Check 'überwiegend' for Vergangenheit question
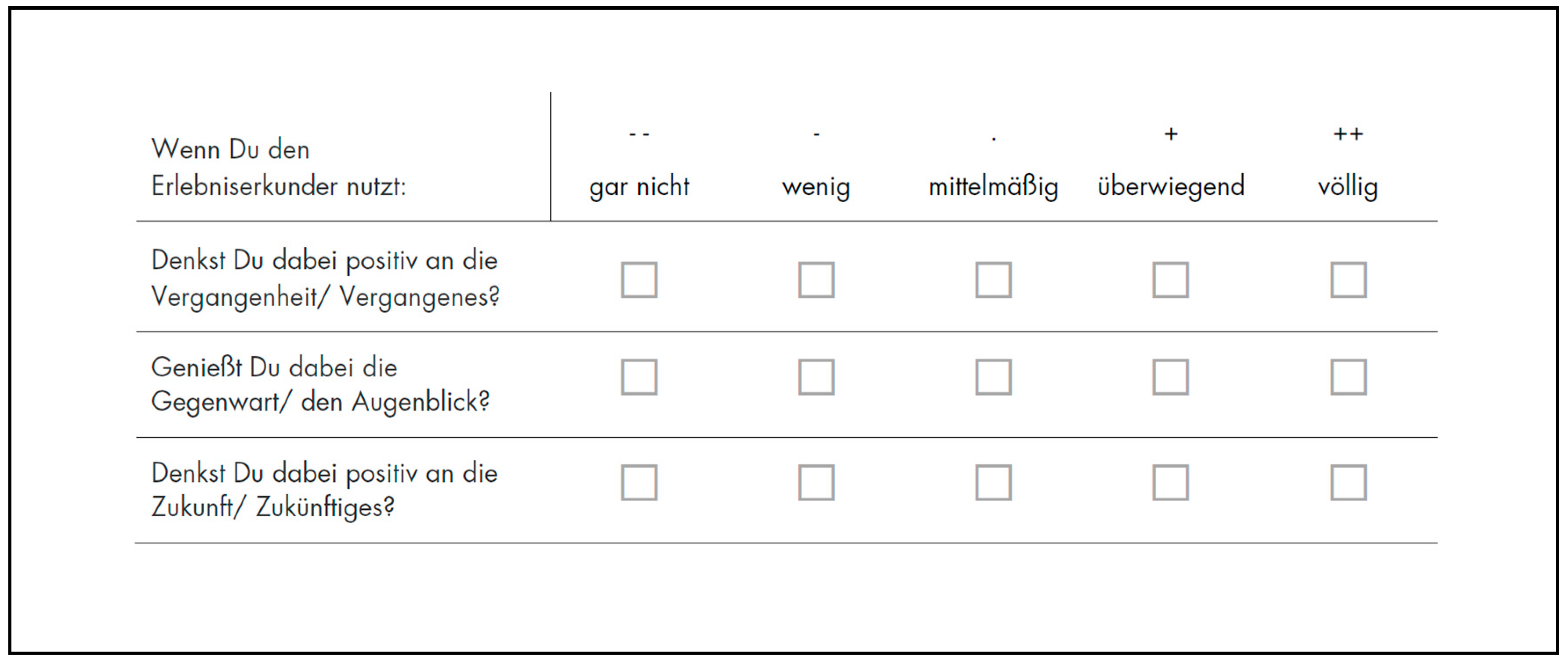1568x667 pixels. [1171, 280]
